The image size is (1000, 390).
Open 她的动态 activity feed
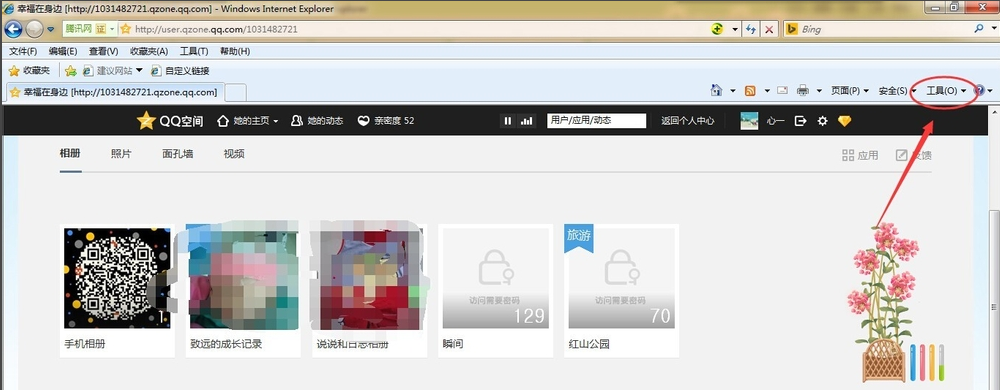[317, 120]
